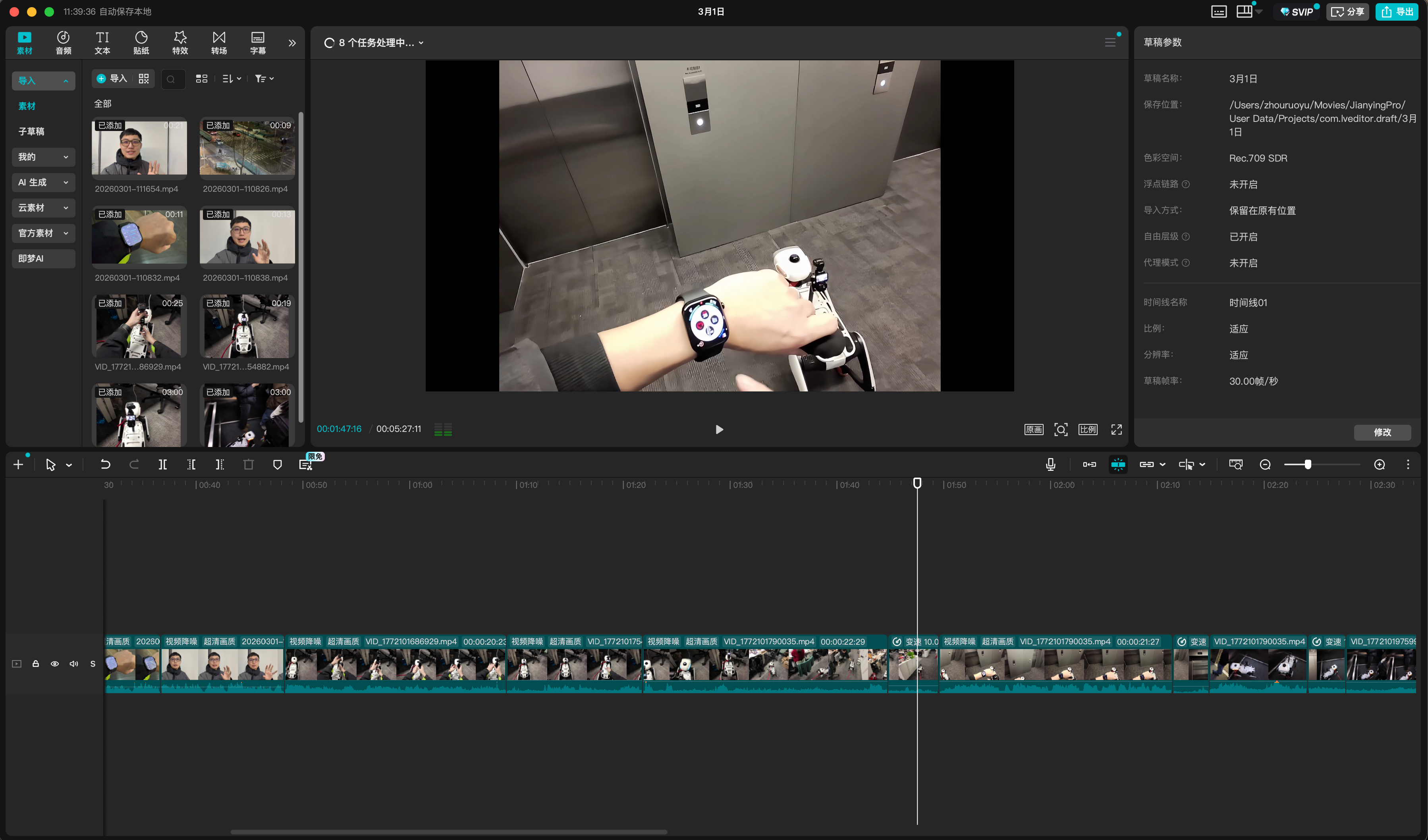The image size is (1428, 840).
Task: Click the trim left of playhead icon
Action: pyautogui.click(x=191, y=464)
